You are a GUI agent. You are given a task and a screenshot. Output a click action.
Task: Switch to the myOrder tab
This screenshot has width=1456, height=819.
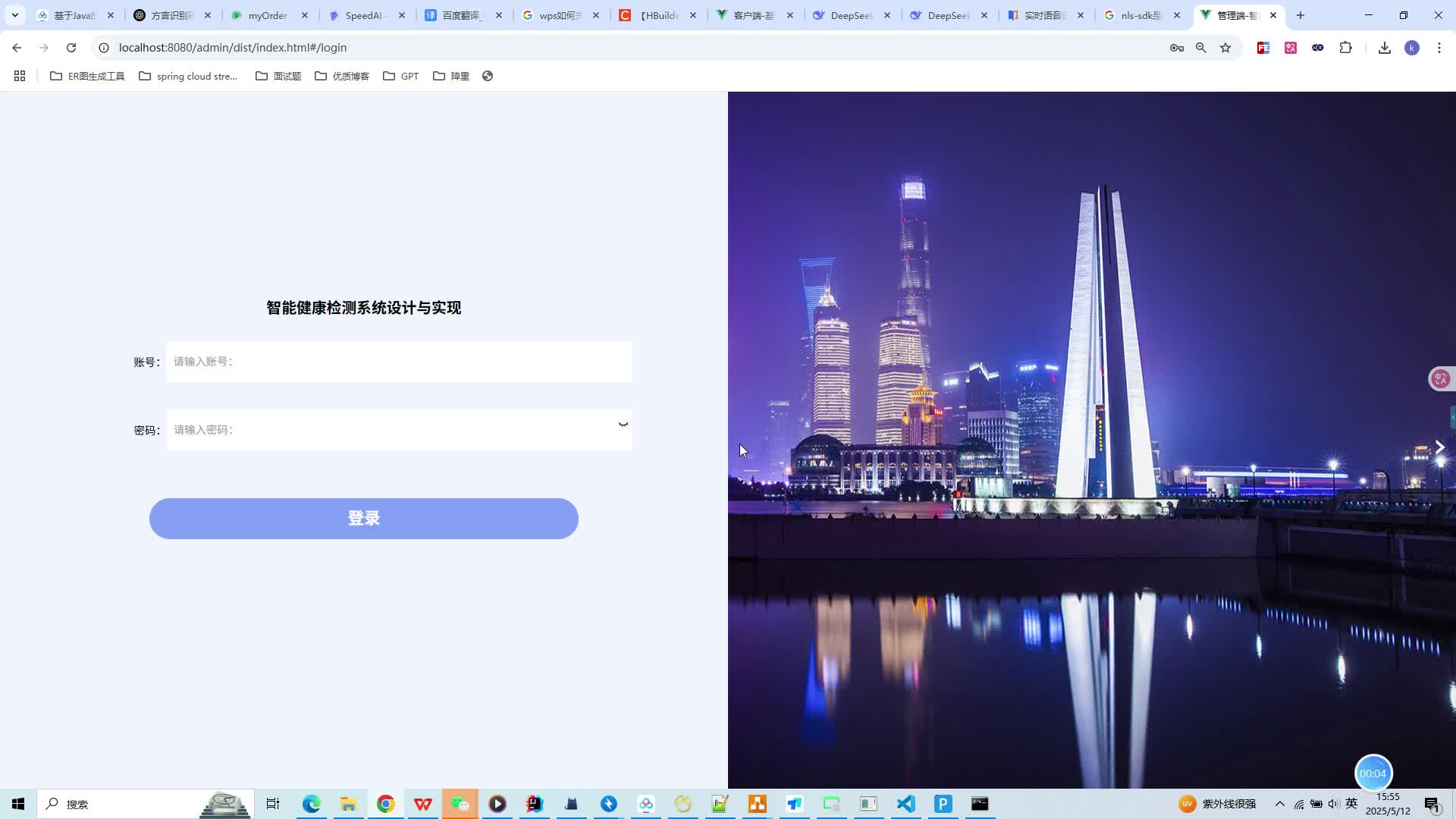point(267,15)
